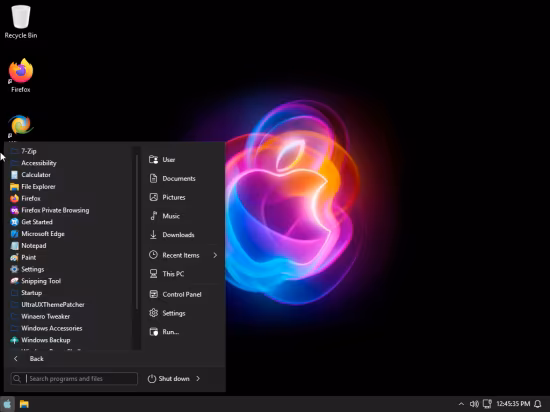Click the Firefox Private Browsing text
Screen dimensions: 550x412
pyautogui.click(x=55, y=210)
